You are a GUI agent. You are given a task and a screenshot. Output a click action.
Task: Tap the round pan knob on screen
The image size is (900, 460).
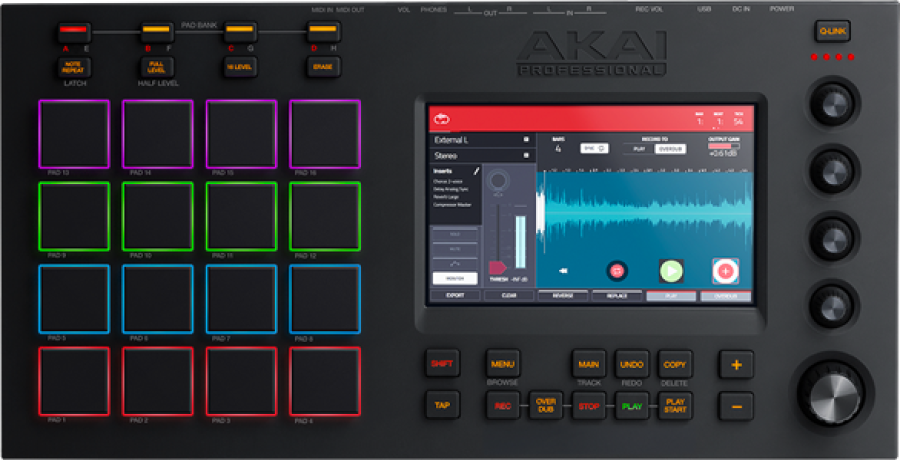(498, 181)
